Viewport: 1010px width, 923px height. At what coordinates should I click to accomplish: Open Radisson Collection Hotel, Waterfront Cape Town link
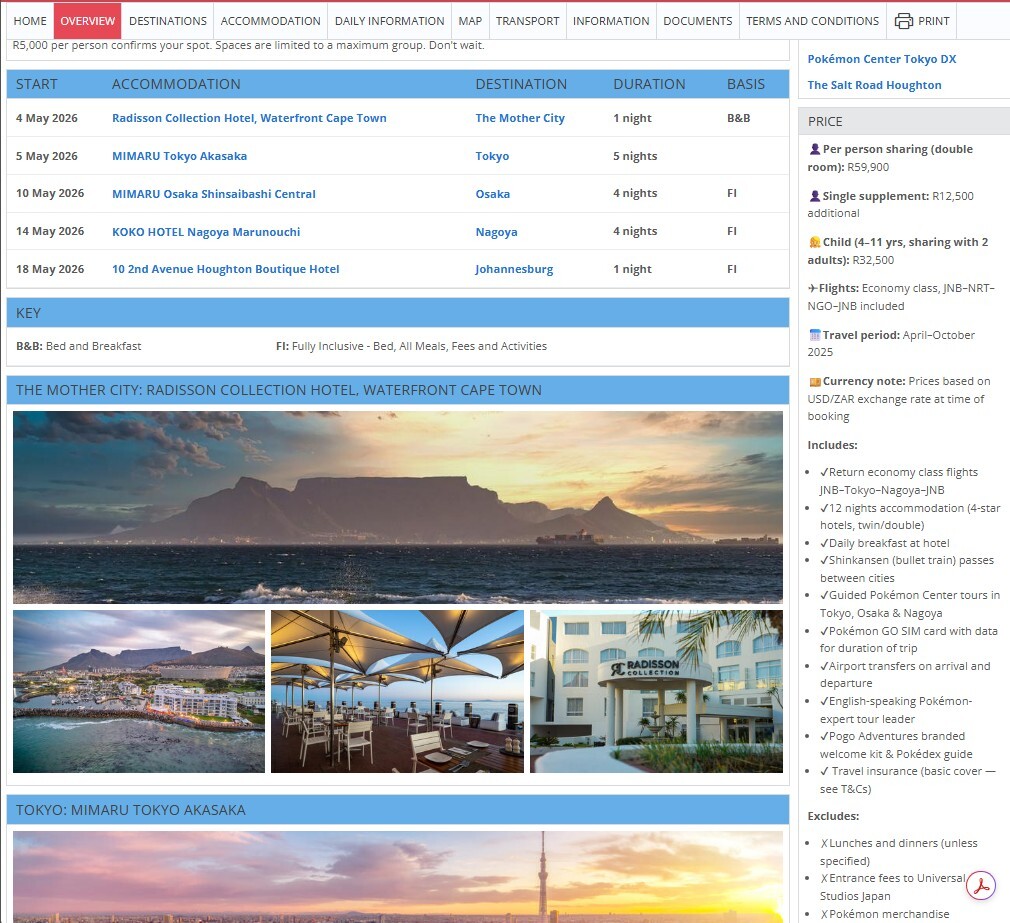249,118
